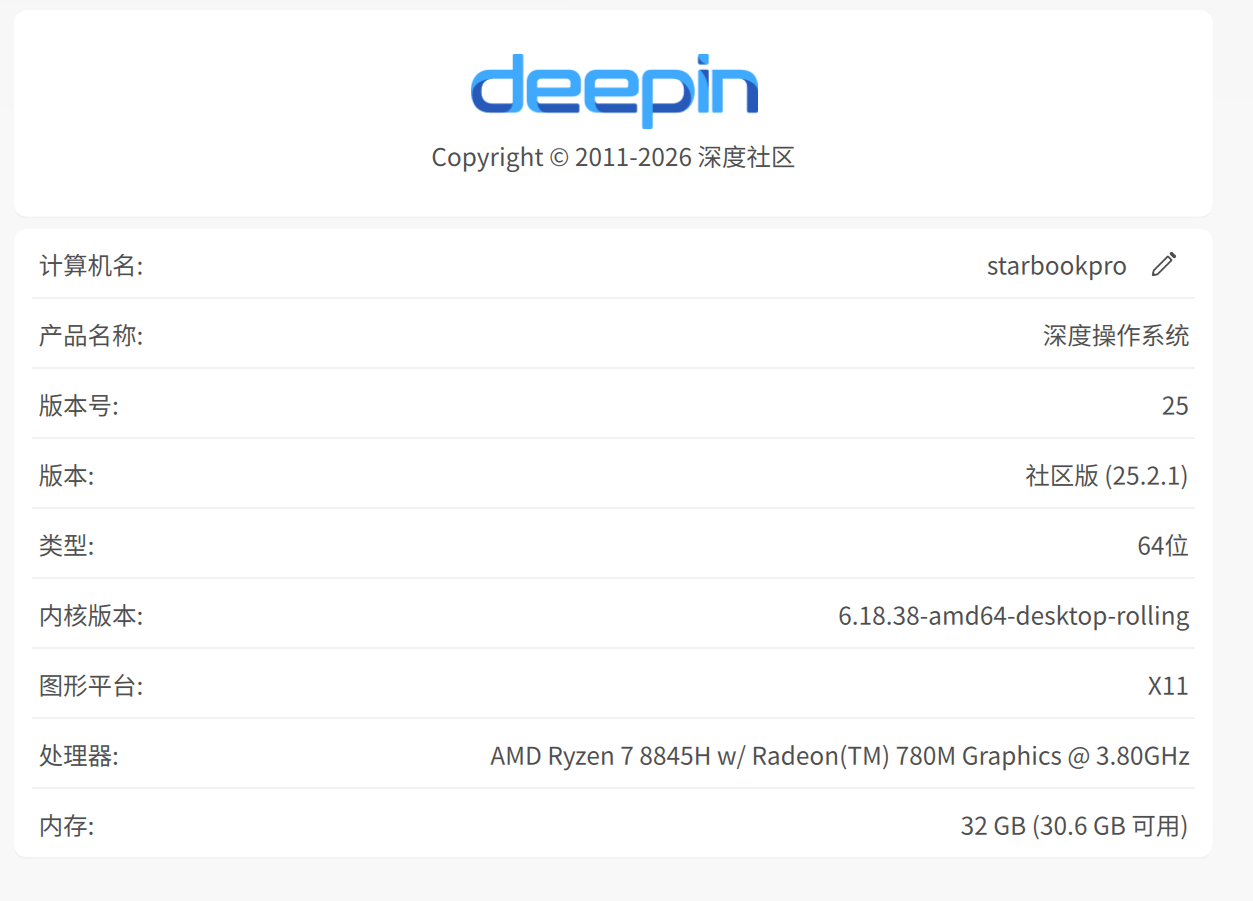Click the memory value 32 GB (30.6 GB 可用)
Viewport: 1253px width, 901px height.
click(1074, 826)
